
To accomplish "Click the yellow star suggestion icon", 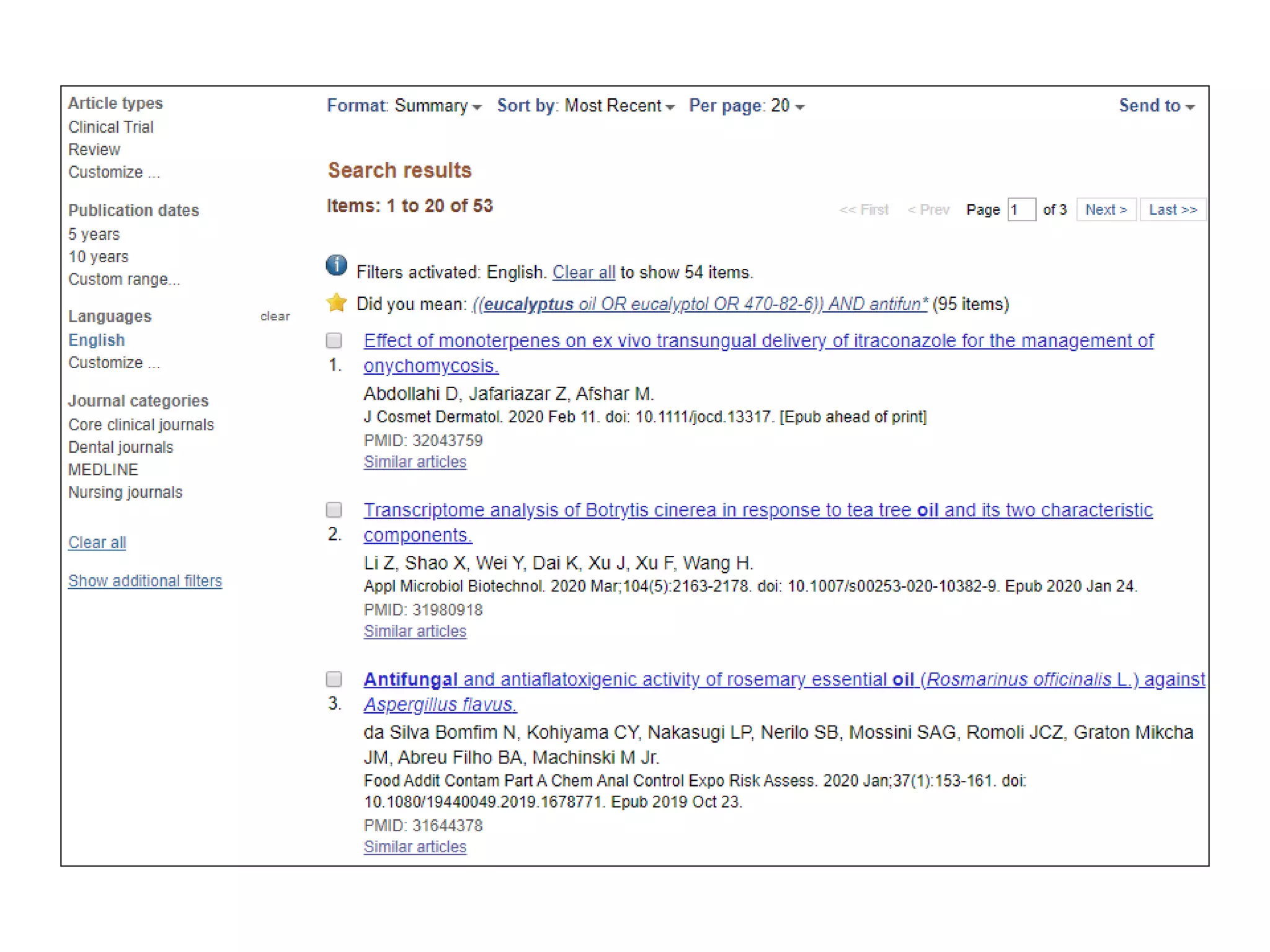I will tap(336, 302).
